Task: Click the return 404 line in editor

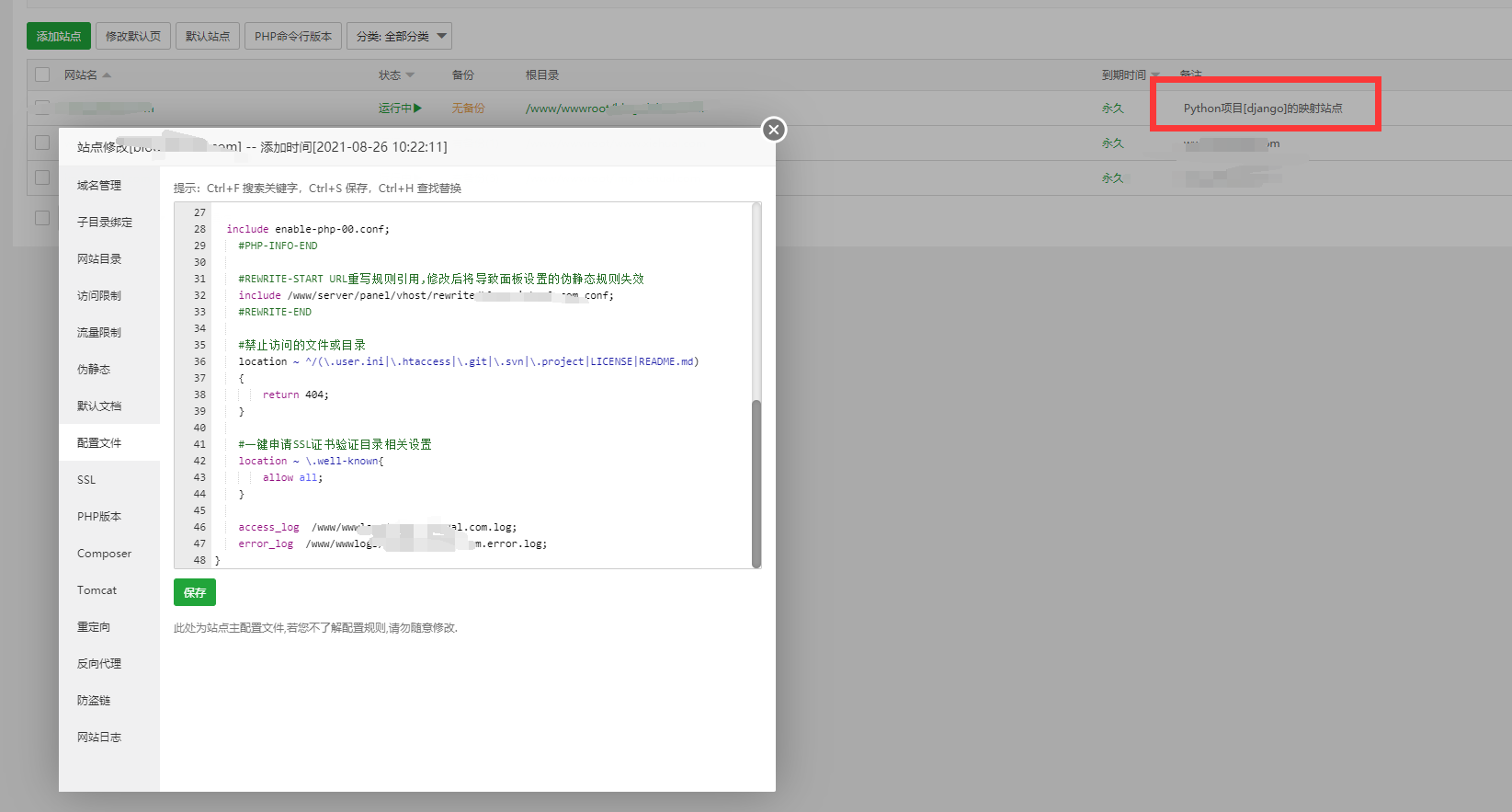Action: [295, 395]
